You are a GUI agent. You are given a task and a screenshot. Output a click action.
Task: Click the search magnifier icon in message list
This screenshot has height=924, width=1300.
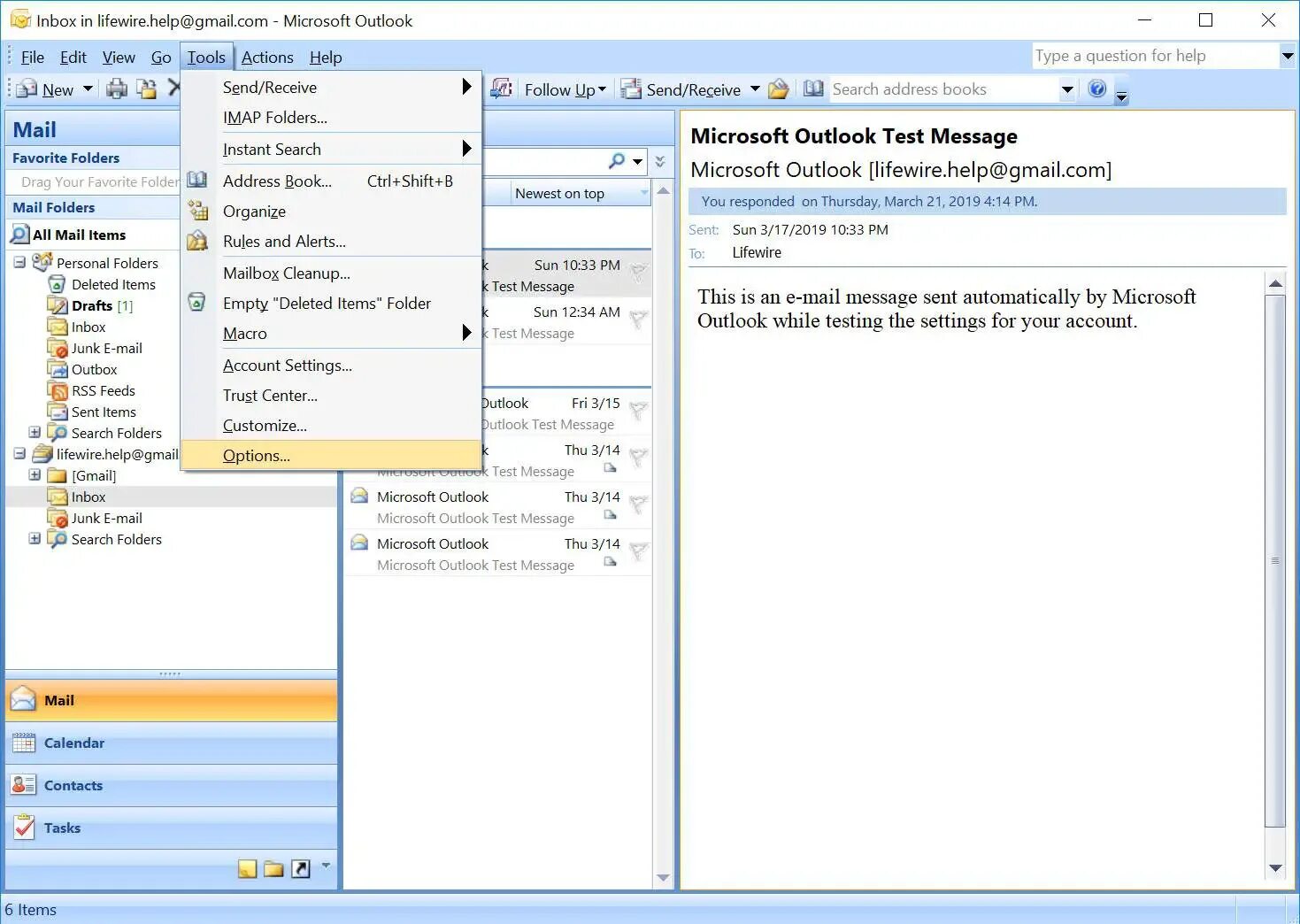(x=617, y=161)
